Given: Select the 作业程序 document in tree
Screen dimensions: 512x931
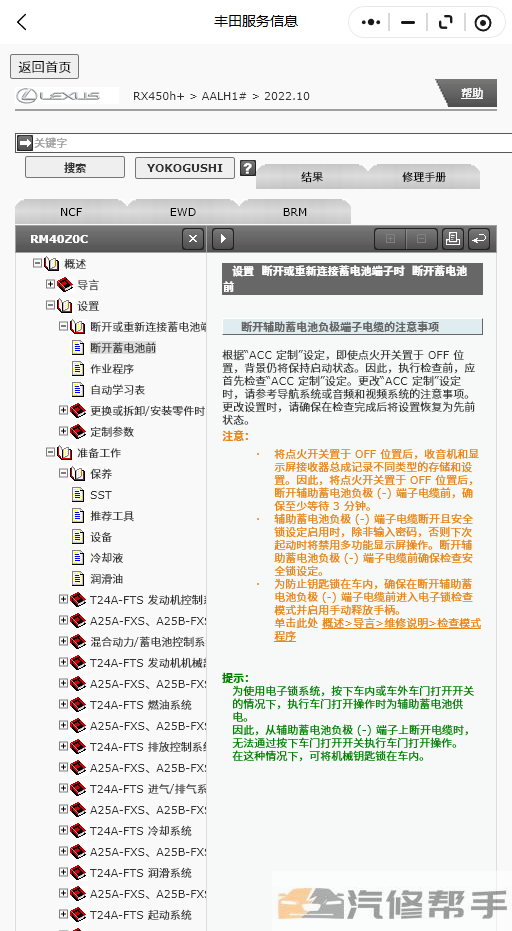Looking at the screenshot, I should click(x=112, y=369).
